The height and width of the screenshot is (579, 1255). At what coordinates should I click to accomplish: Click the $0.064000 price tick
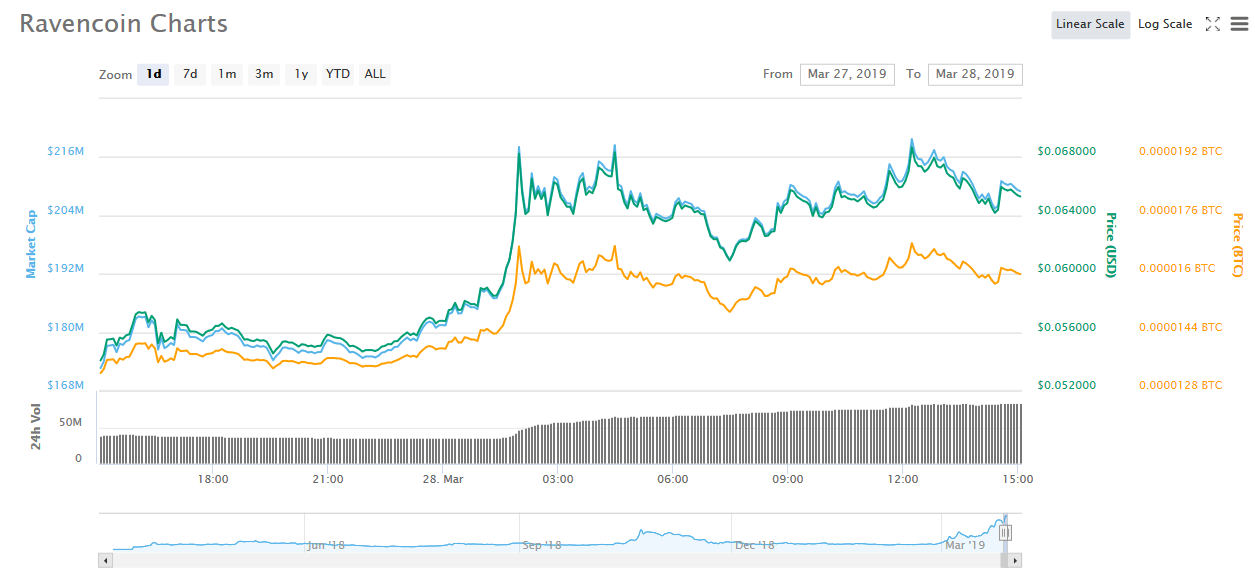tap(1067, 210)
